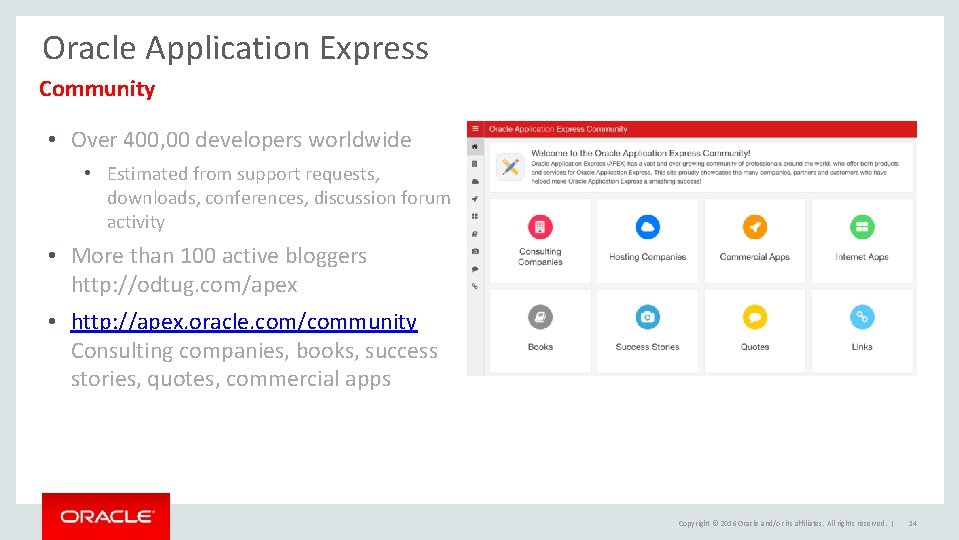This screenshot has height=540, width=959.
Task: Click the rocket icon in the left sidebar
Action: 475,199
